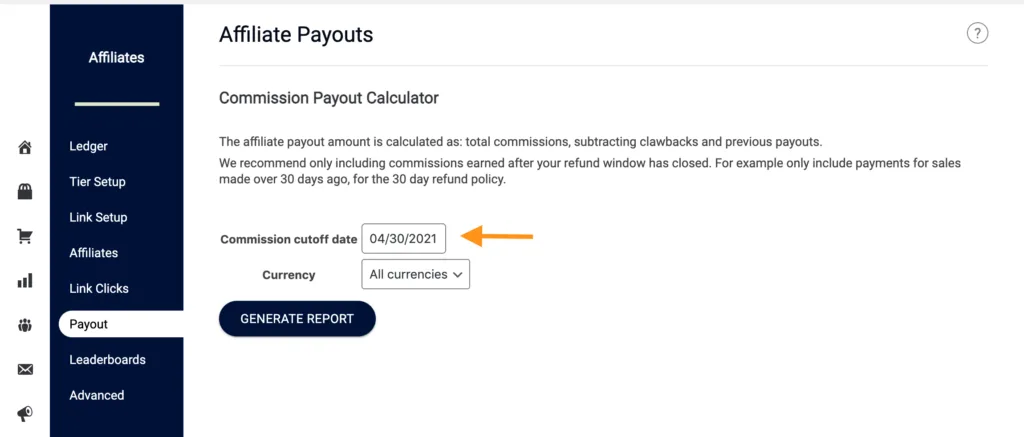This screenshot has height=437, width=1024.
Task: Click the Affiliates header at sidebar top
Action: (116, 58)
